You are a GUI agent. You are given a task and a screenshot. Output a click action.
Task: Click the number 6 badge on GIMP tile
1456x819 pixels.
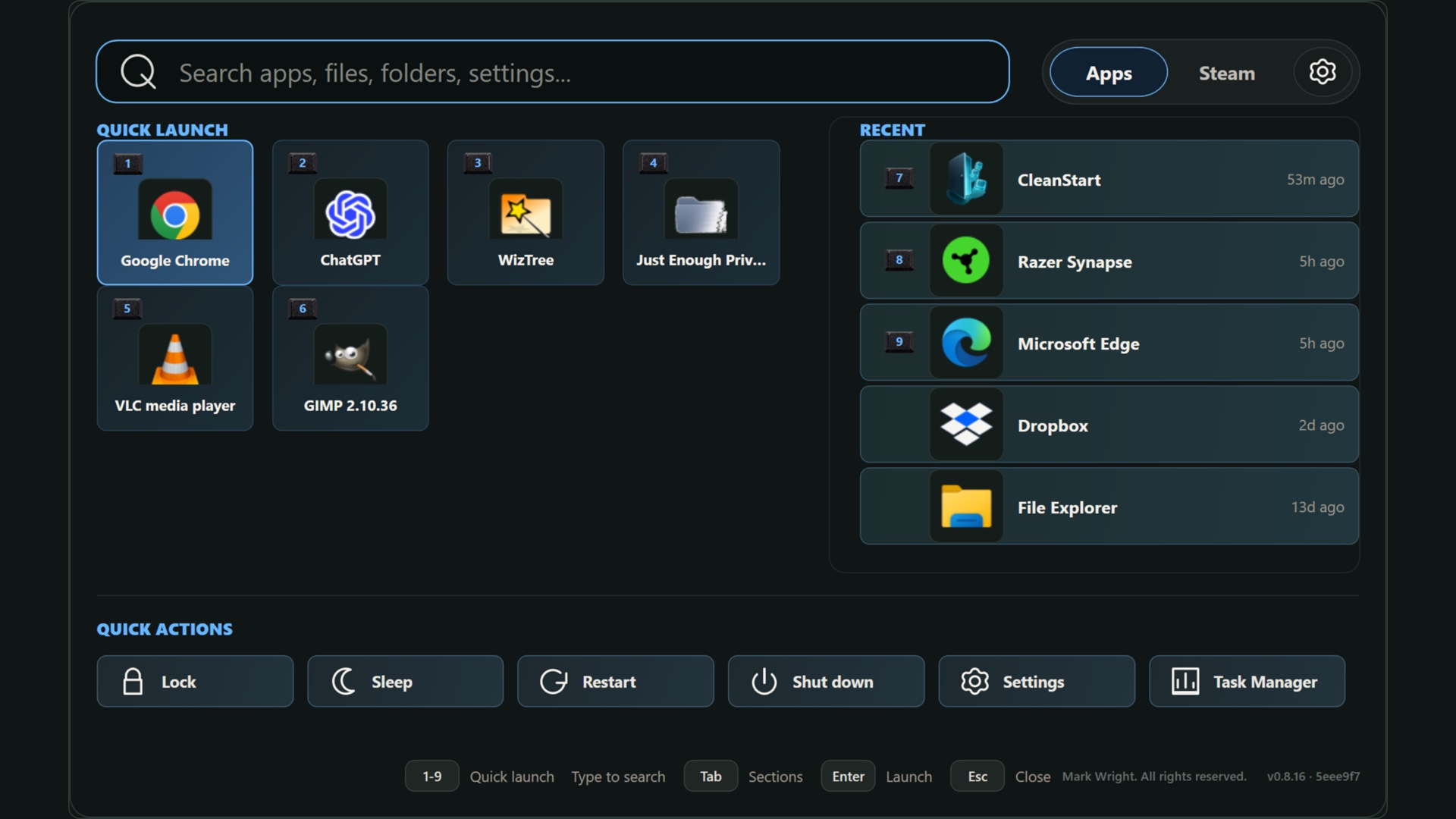tap(303, 309)
